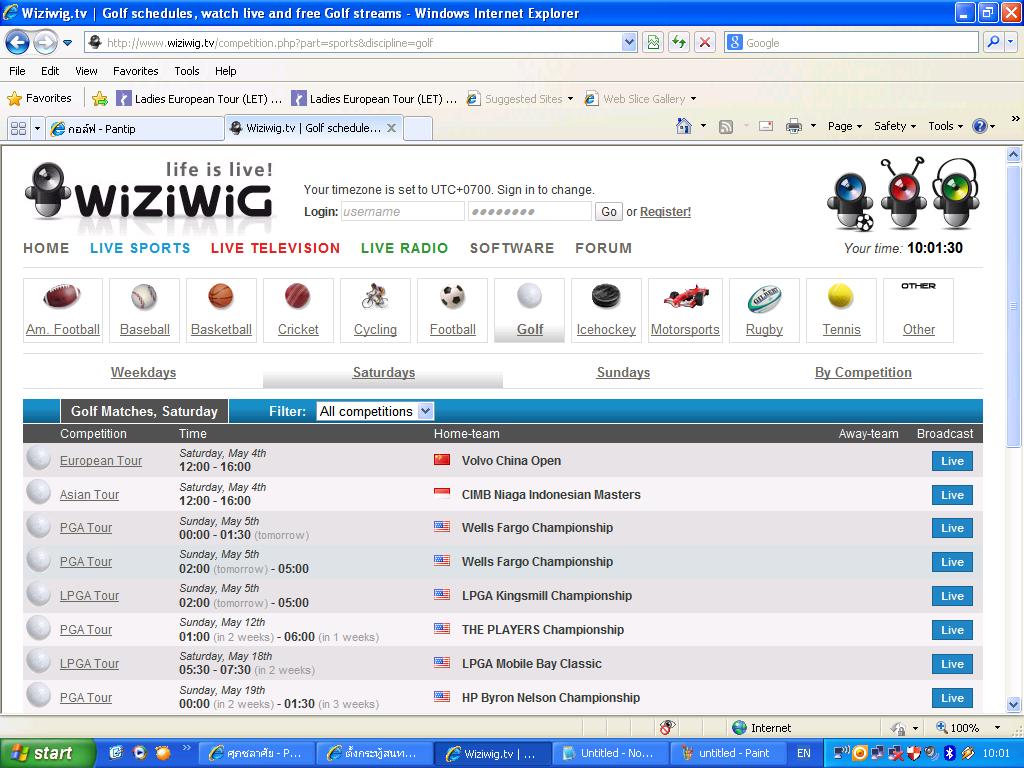
Task: Expand the Suggested Sites dropdown
Action: (x=570, y=99)
